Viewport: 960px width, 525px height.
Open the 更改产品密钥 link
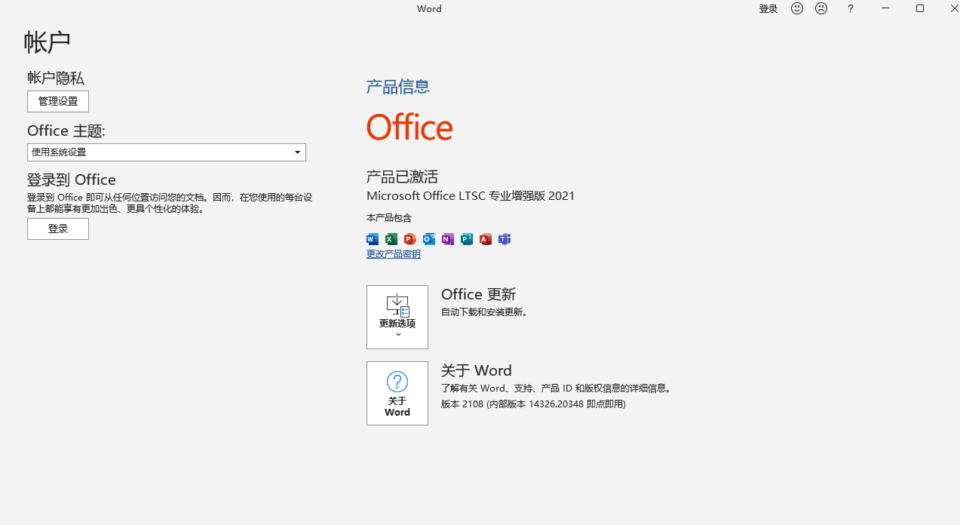[x=394, y=254]
